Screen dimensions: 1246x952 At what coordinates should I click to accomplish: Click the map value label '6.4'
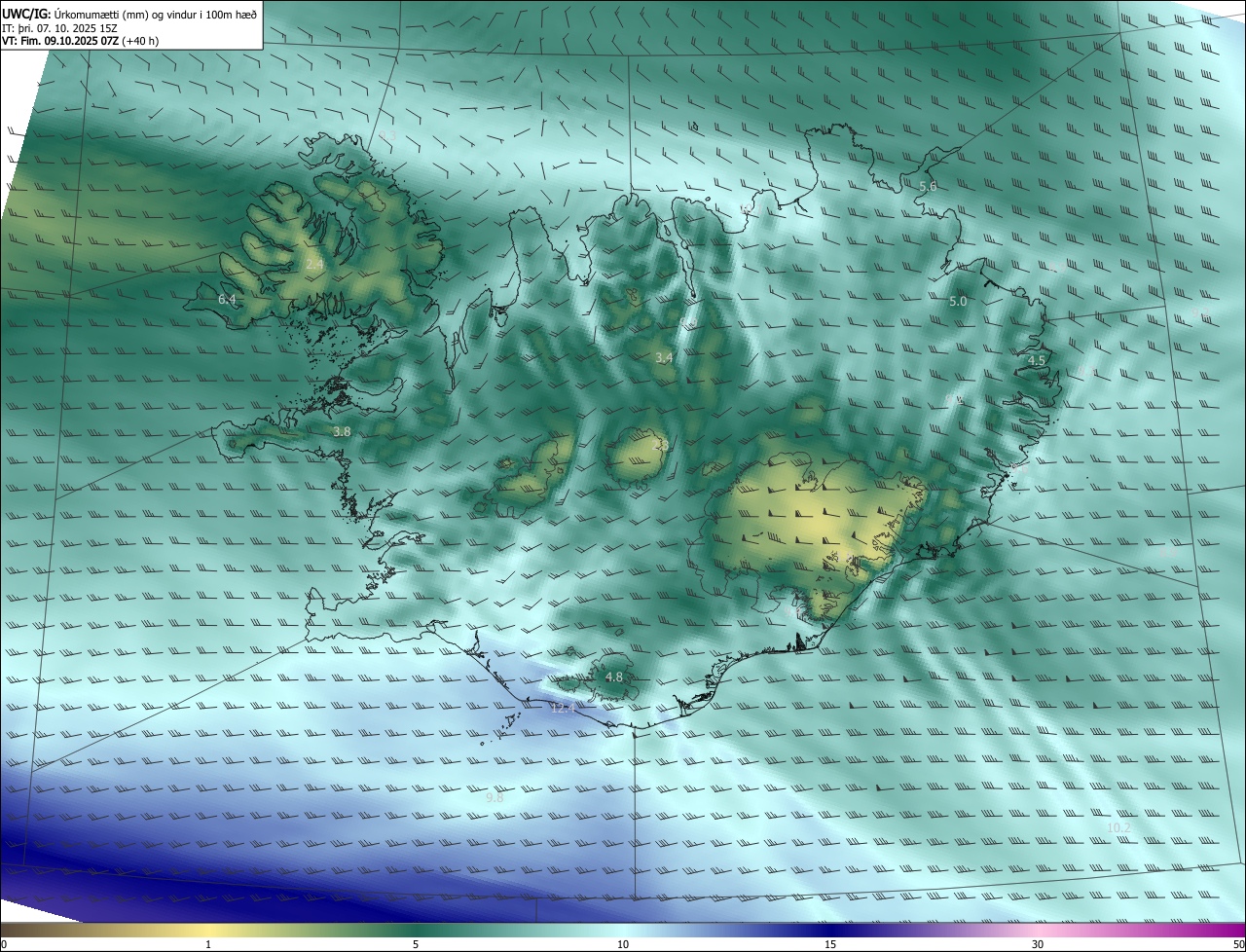pyautogui.click(x=227, y=299)
